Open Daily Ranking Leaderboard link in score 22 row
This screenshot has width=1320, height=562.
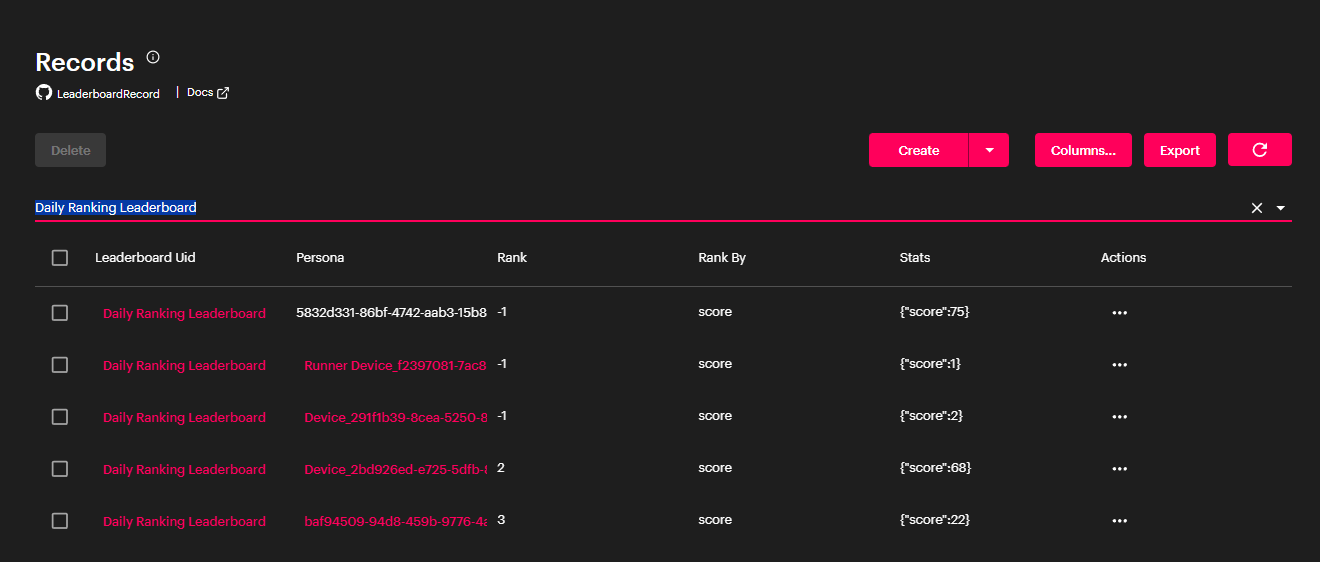184,521
